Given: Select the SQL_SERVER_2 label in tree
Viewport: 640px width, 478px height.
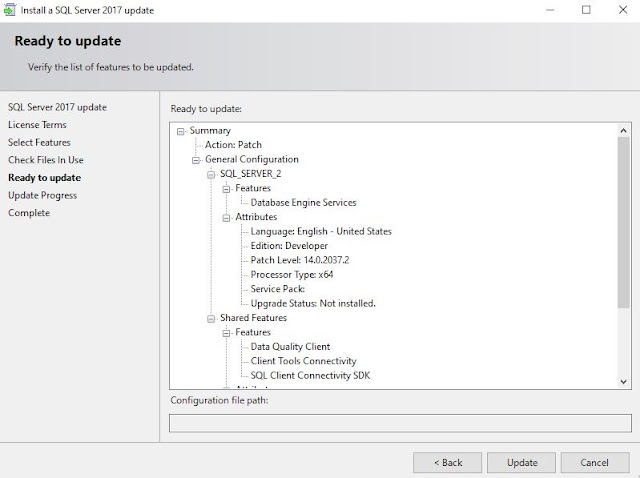Looking at the screenshot, I should coord(251,174).
